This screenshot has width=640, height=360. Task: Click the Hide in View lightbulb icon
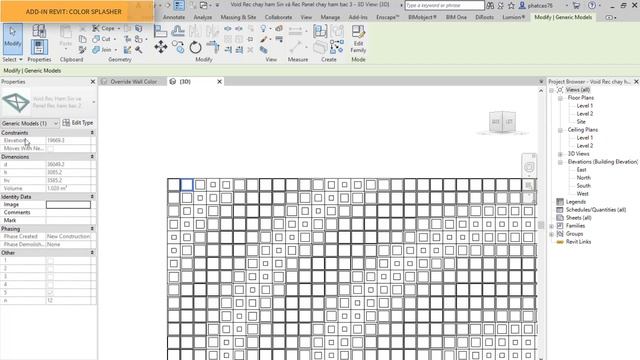pyautogui.click(x=263, y=28)
